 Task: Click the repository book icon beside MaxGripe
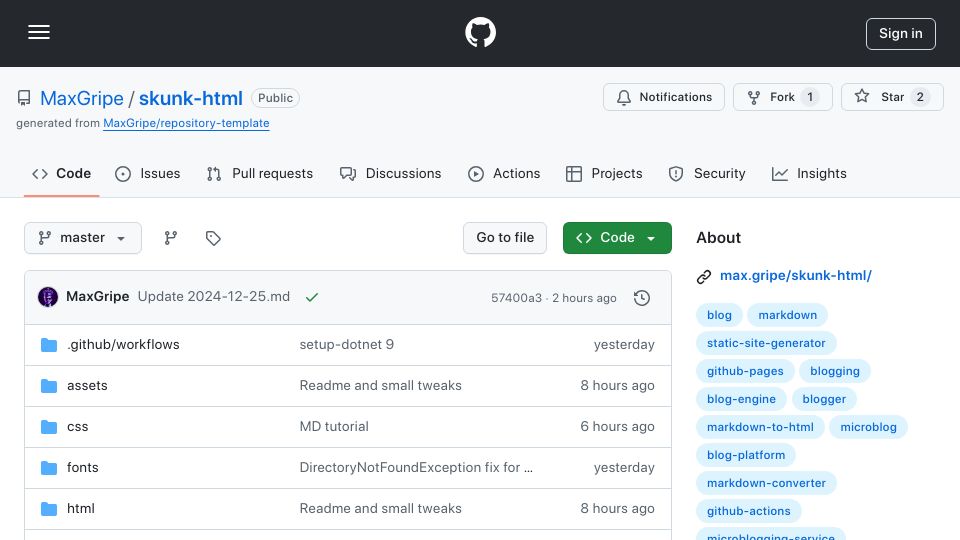click(24, 98)
